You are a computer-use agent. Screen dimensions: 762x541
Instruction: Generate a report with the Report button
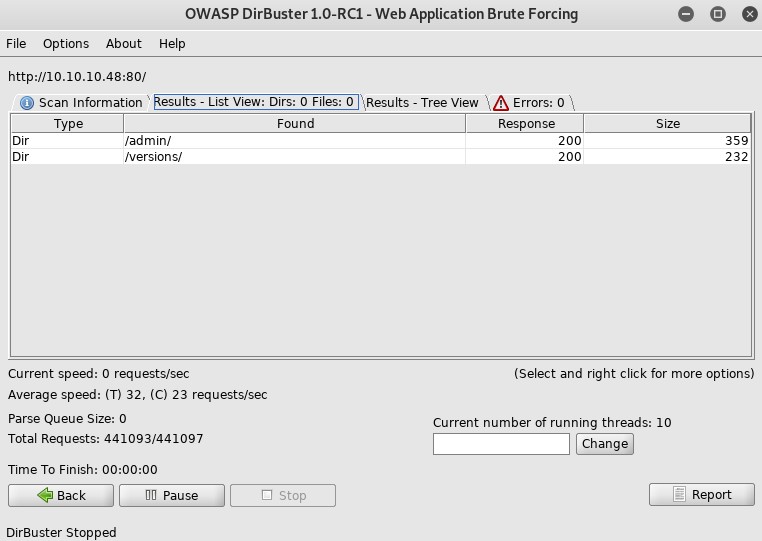702,494
